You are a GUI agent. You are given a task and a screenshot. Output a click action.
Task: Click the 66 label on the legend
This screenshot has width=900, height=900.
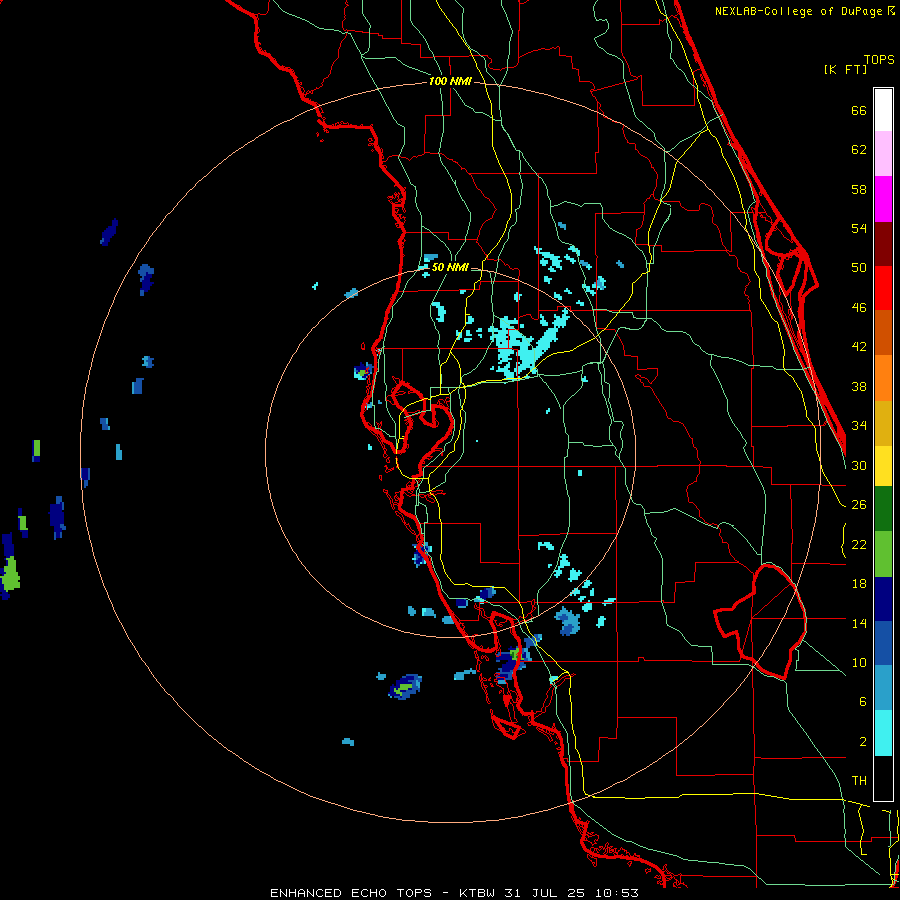[x=859, y=111]
